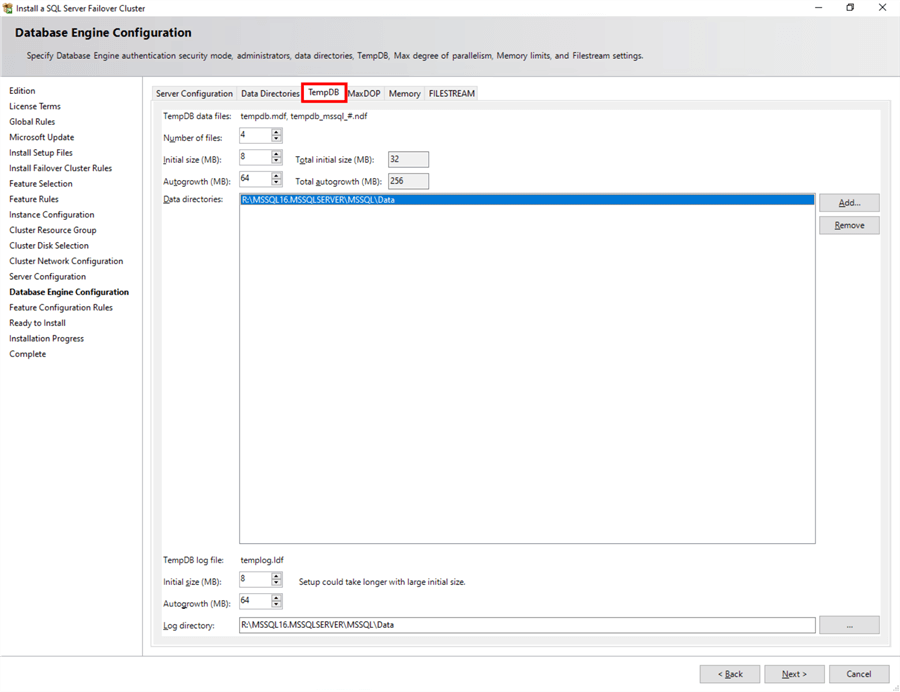Screen dimensions: 900x692
Task: Decrease Number of files with down arrow
Action: point(277,139)
